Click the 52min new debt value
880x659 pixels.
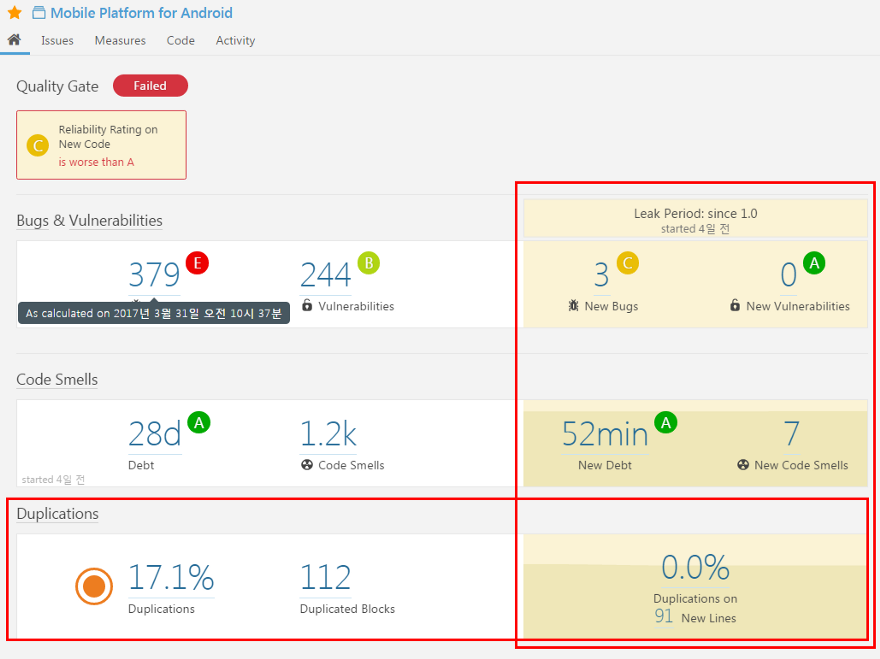tap(605, 434)
